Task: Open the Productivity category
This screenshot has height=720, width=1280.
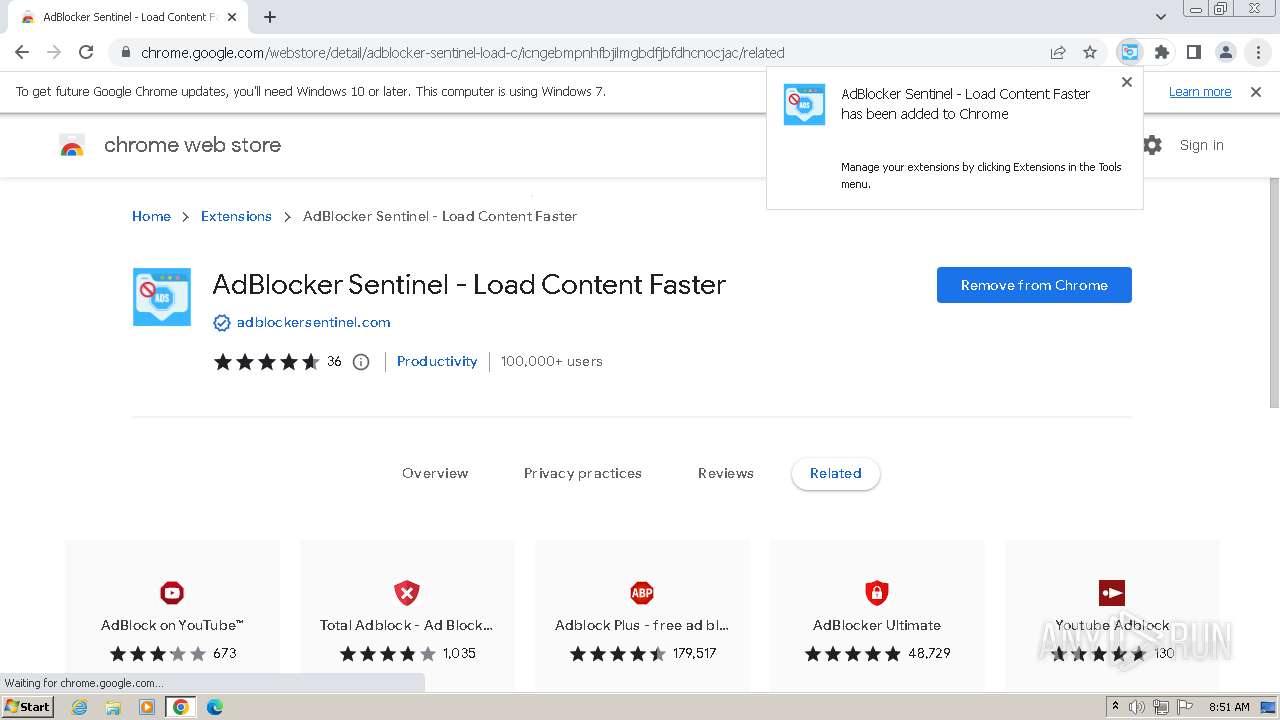Action: [437, 361]
